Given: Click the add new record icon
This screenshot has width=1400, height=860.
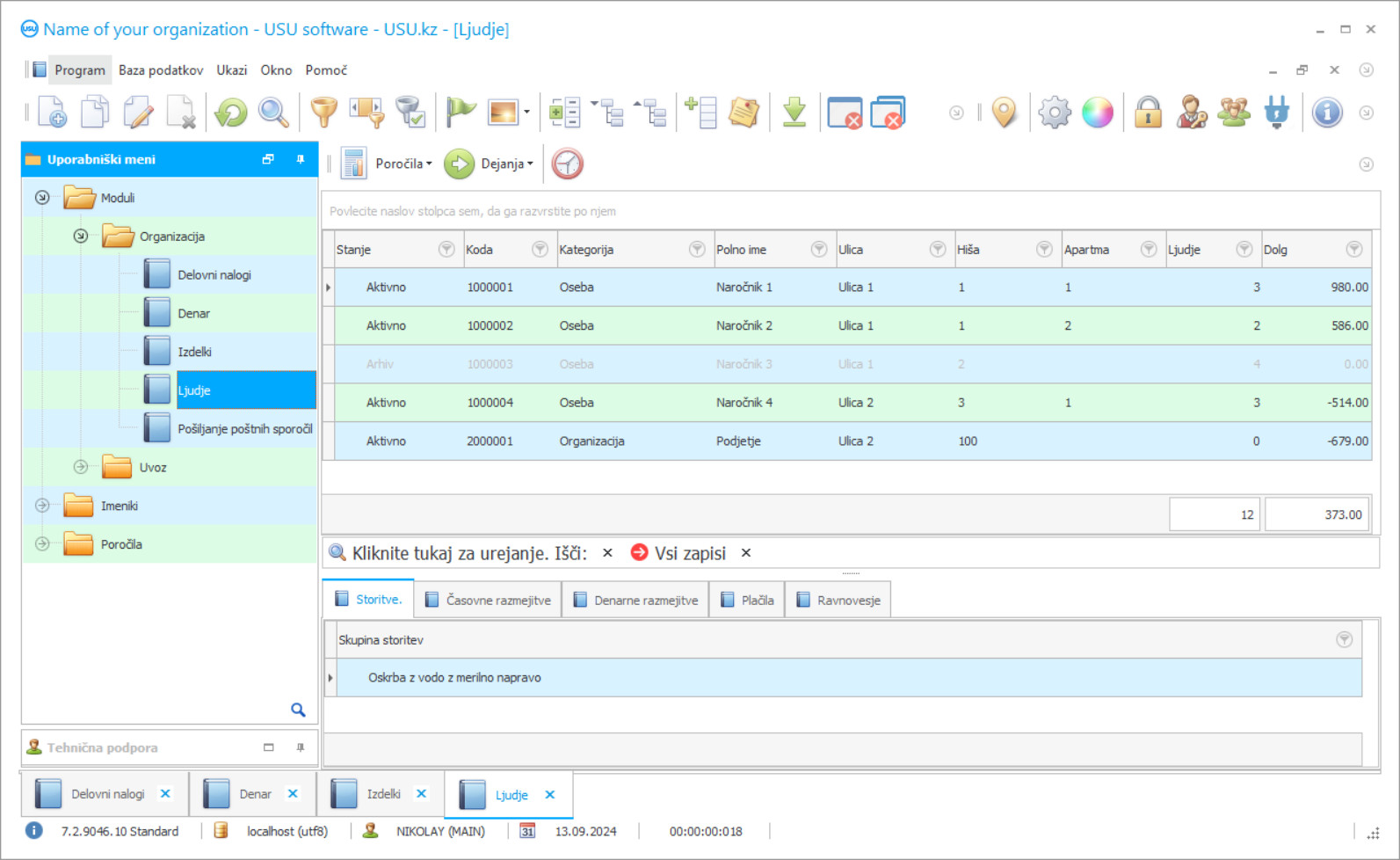Looking at the screenshot, I should pyautogui.click(x=52, y=113).
